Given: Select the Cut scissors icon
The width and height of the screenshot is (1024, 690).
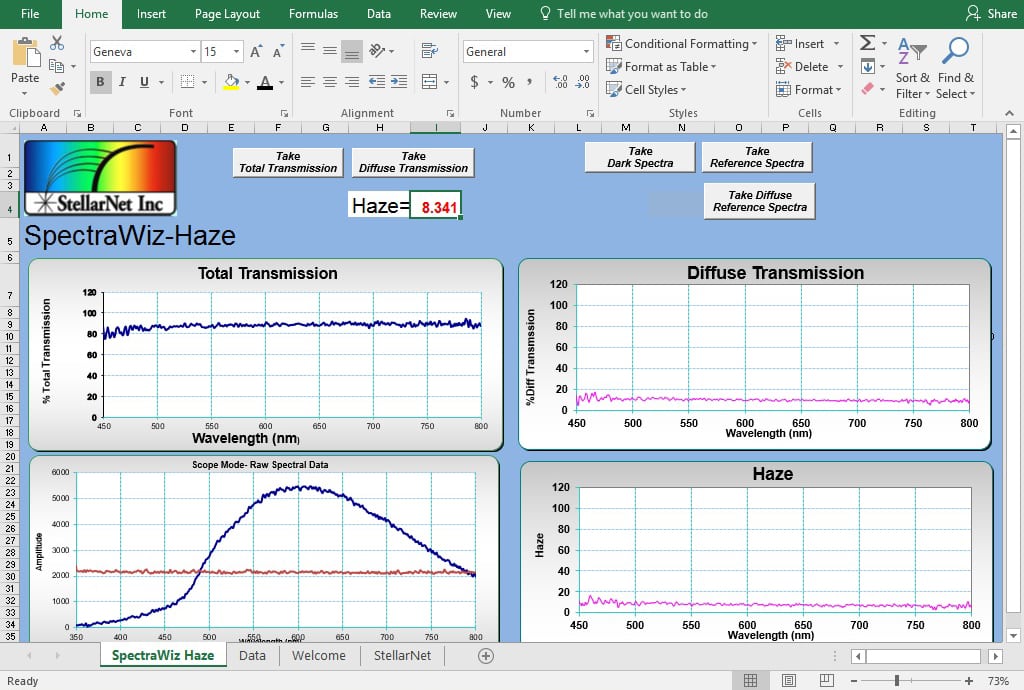Looking at the screenshot, I should [x=57, y=43].
